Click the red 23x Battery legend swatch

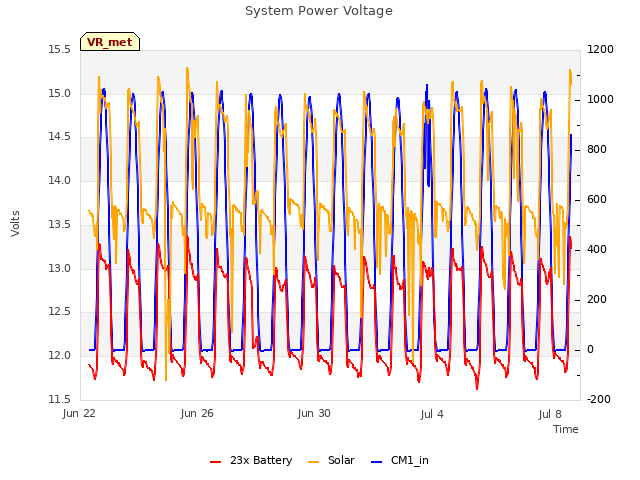pyautogui.click(x=216, y=462)
